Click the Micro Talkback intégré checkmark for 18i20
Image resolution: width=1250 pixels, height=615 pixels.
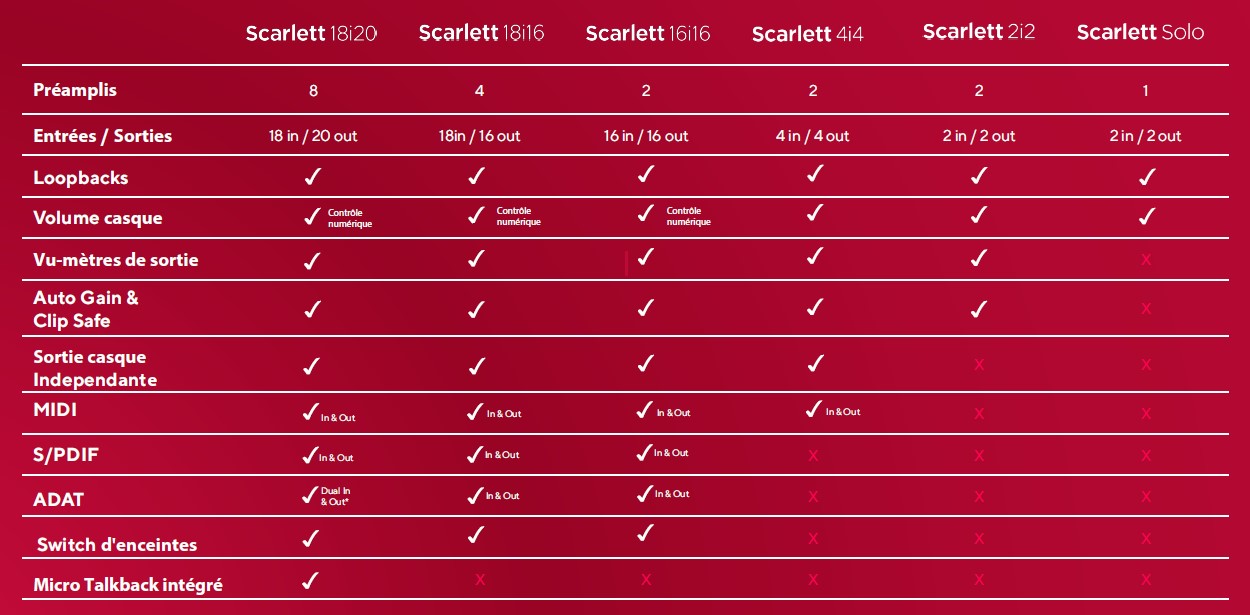click(x=311, y=580)
